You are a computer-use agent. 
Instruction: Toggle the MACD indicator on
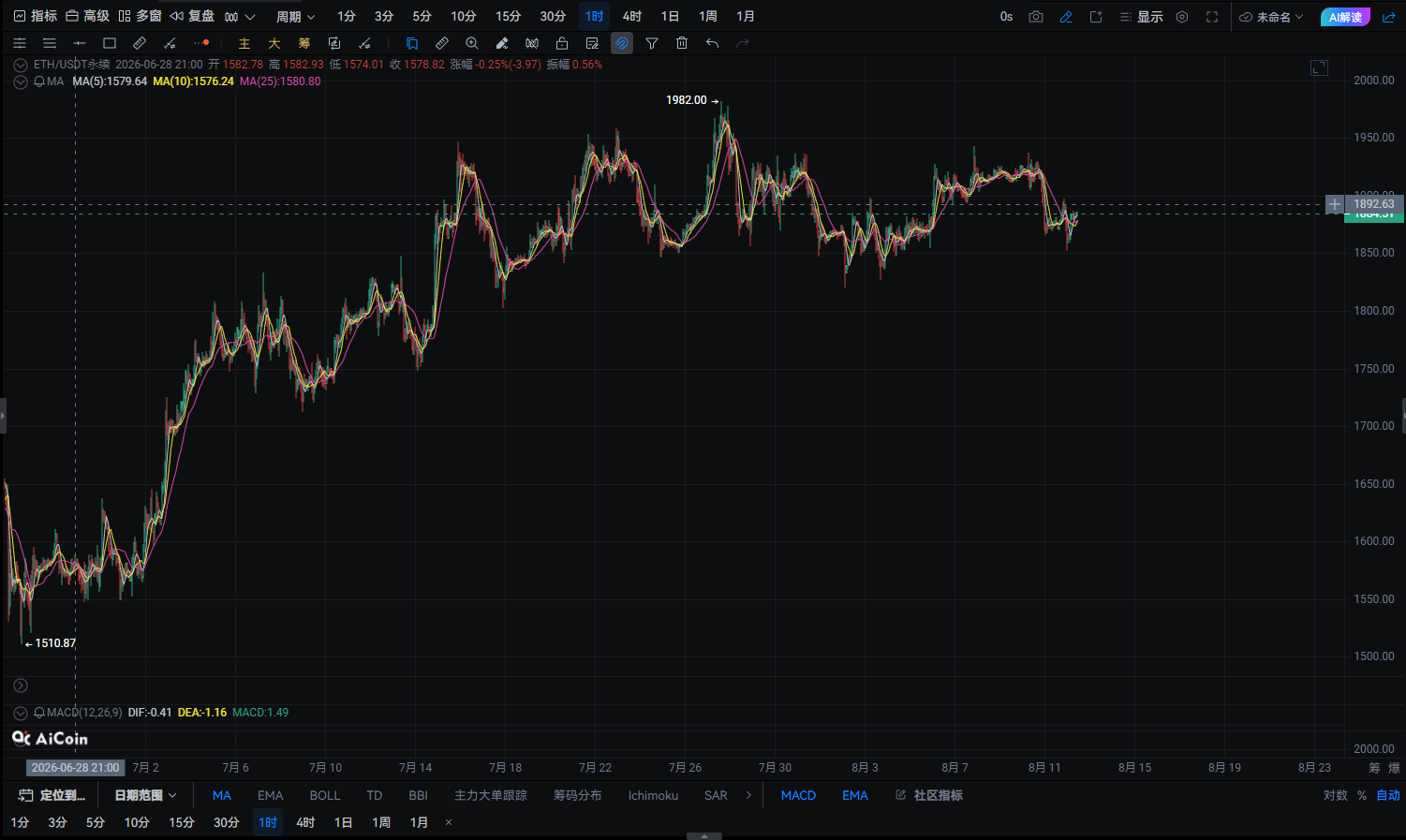pos(798,795)
